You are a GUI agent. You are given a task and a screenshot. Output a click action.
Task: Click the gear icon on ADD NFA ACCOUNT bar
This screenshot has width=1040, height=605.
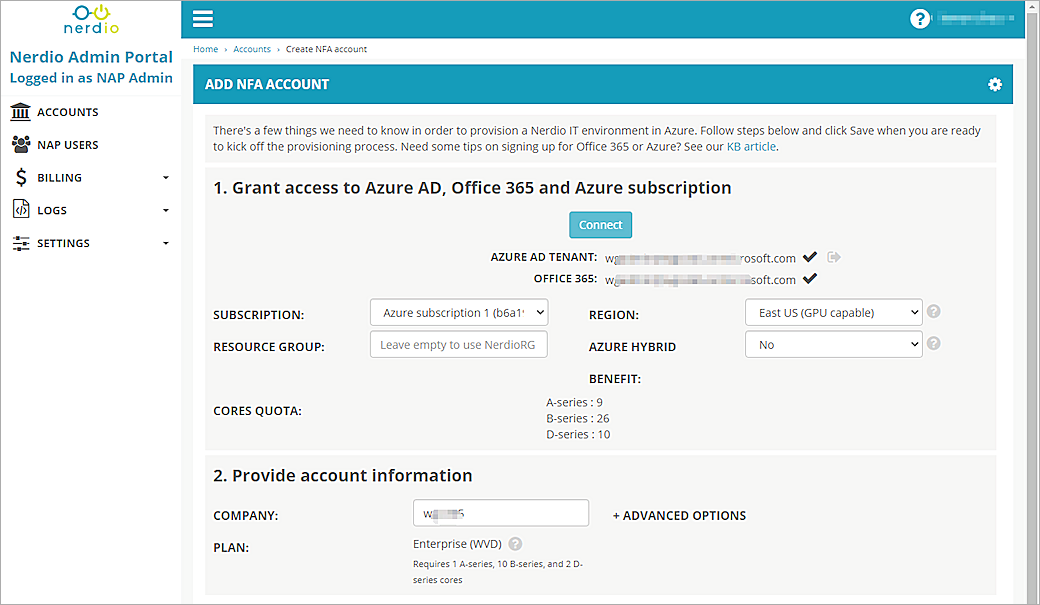pos(995,85)
